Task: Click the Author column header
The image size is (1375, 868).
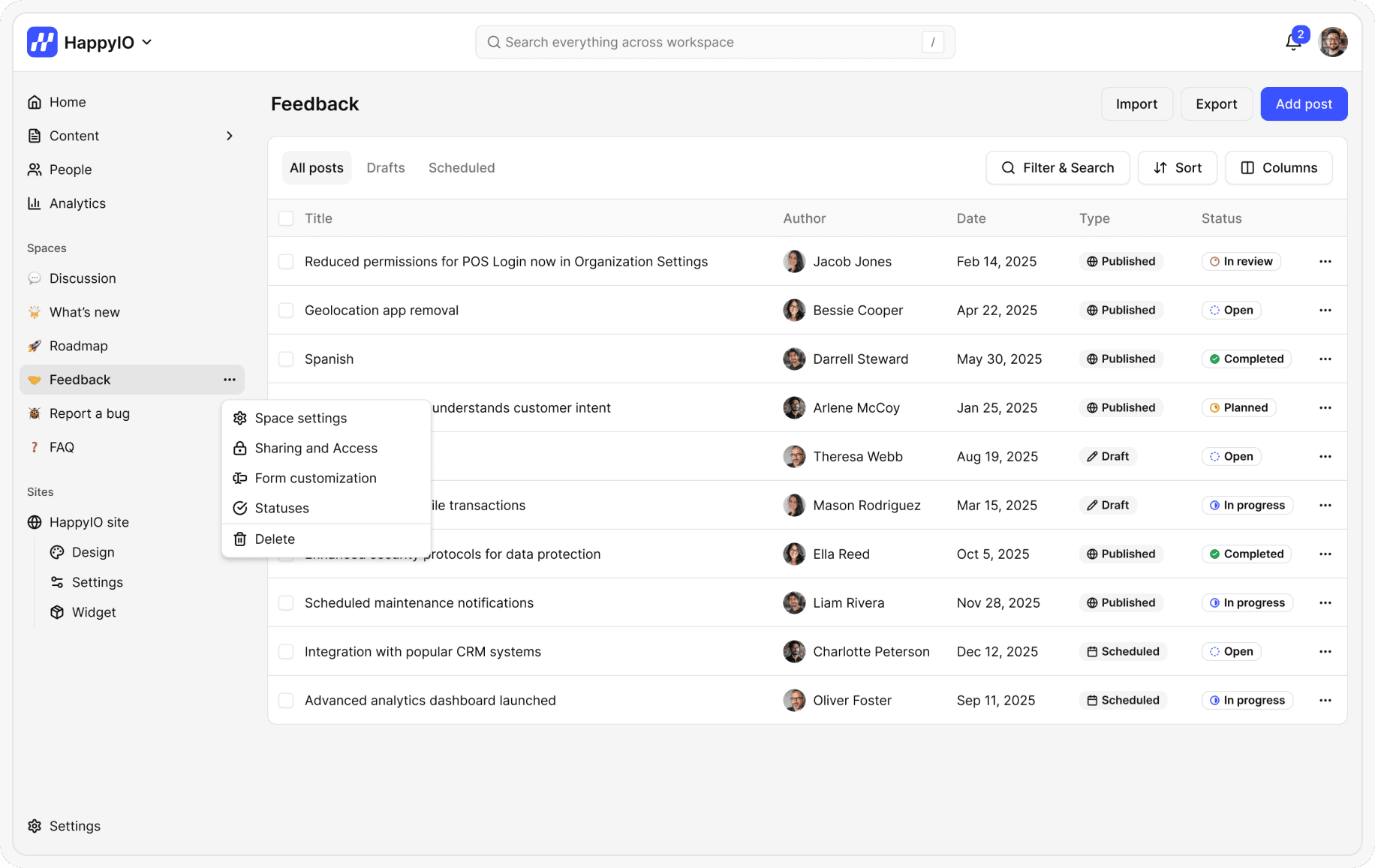Action: (804, 218)
